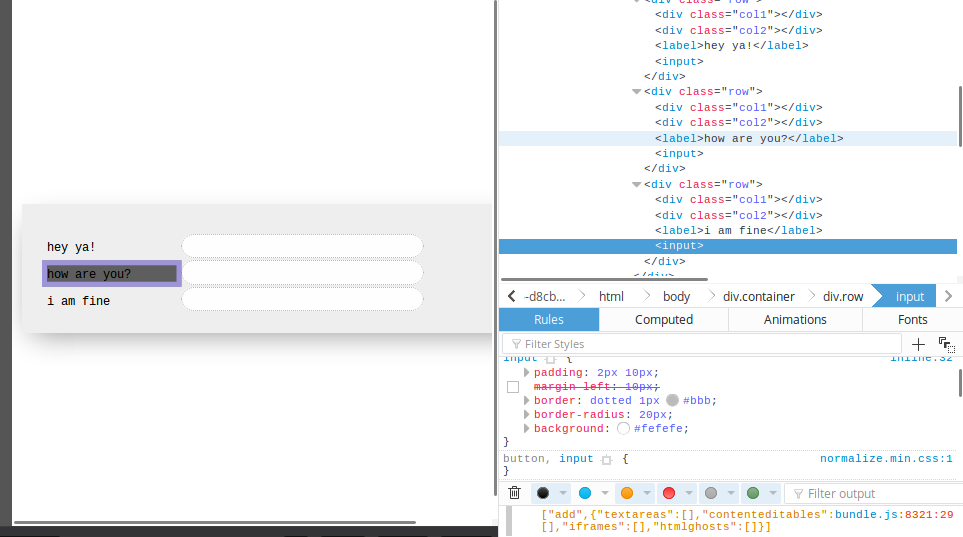Open dropdown arrow next to red filter

click(689, 493)
